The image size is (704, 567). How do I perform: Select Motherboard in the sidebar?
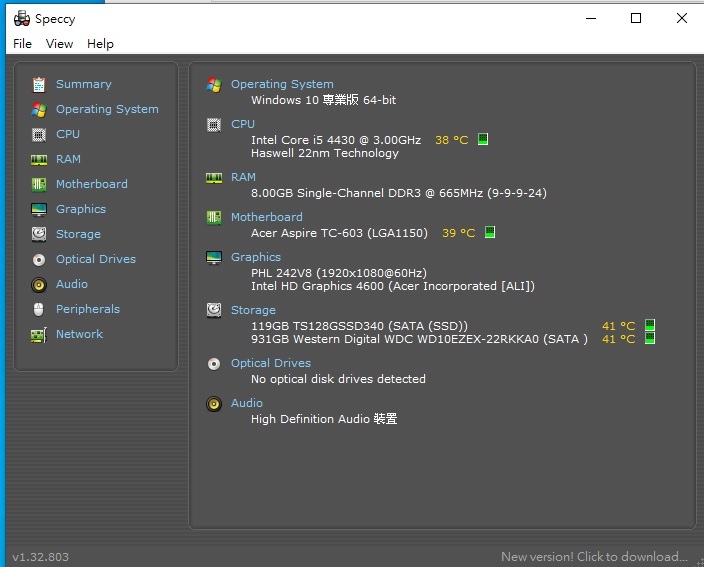tap(92, 184)
